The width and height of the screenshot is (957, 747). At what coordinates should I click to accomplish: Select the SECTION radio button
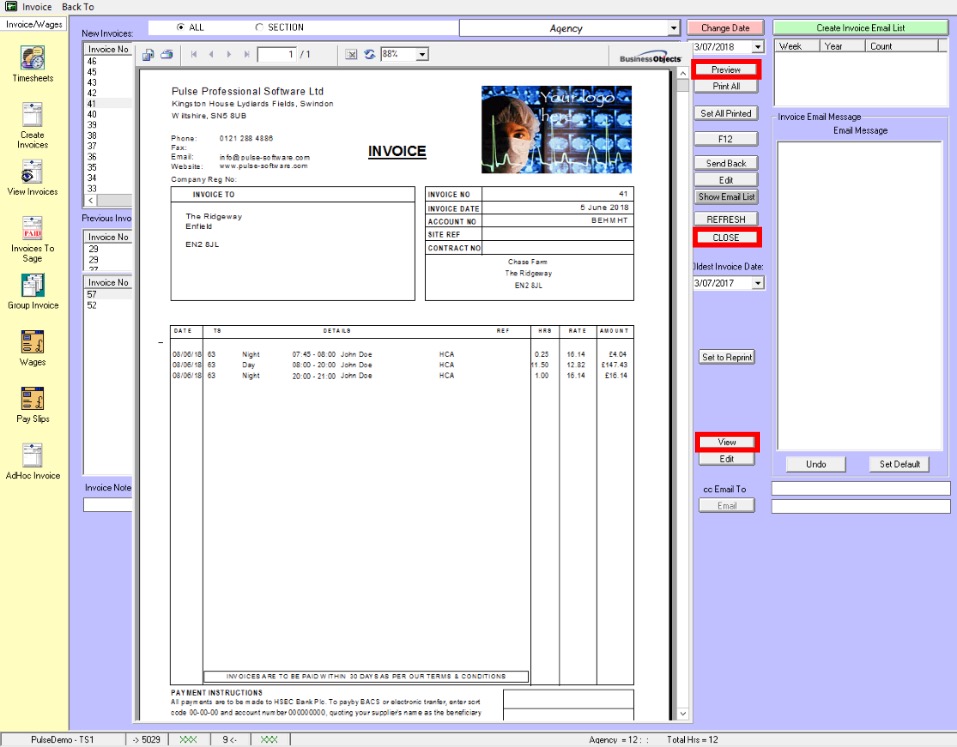[x=260, y=28]
